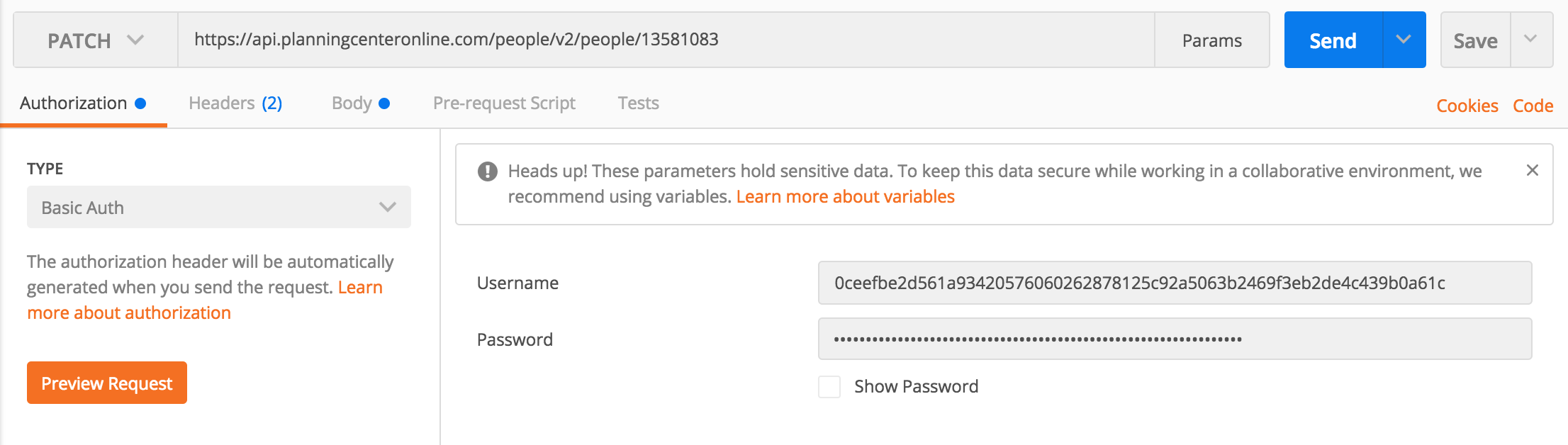
Task: Open the Pre-request Script tab
Action: tap(504, 103)
